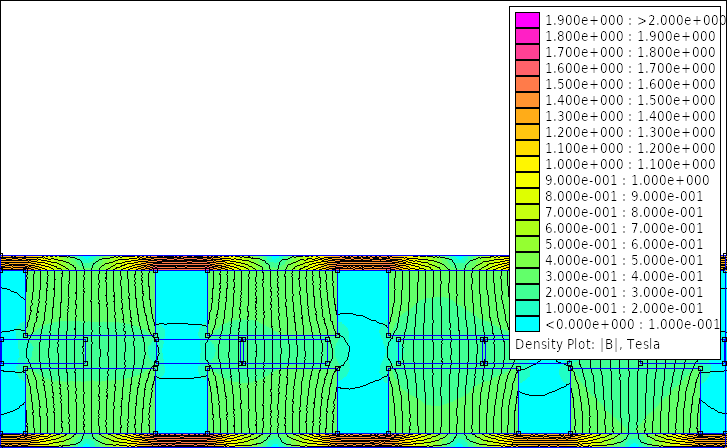Select legend text '2.000e-001 : 3.000e-001'
Screen dimensions: 727x448
pos(624,292)
